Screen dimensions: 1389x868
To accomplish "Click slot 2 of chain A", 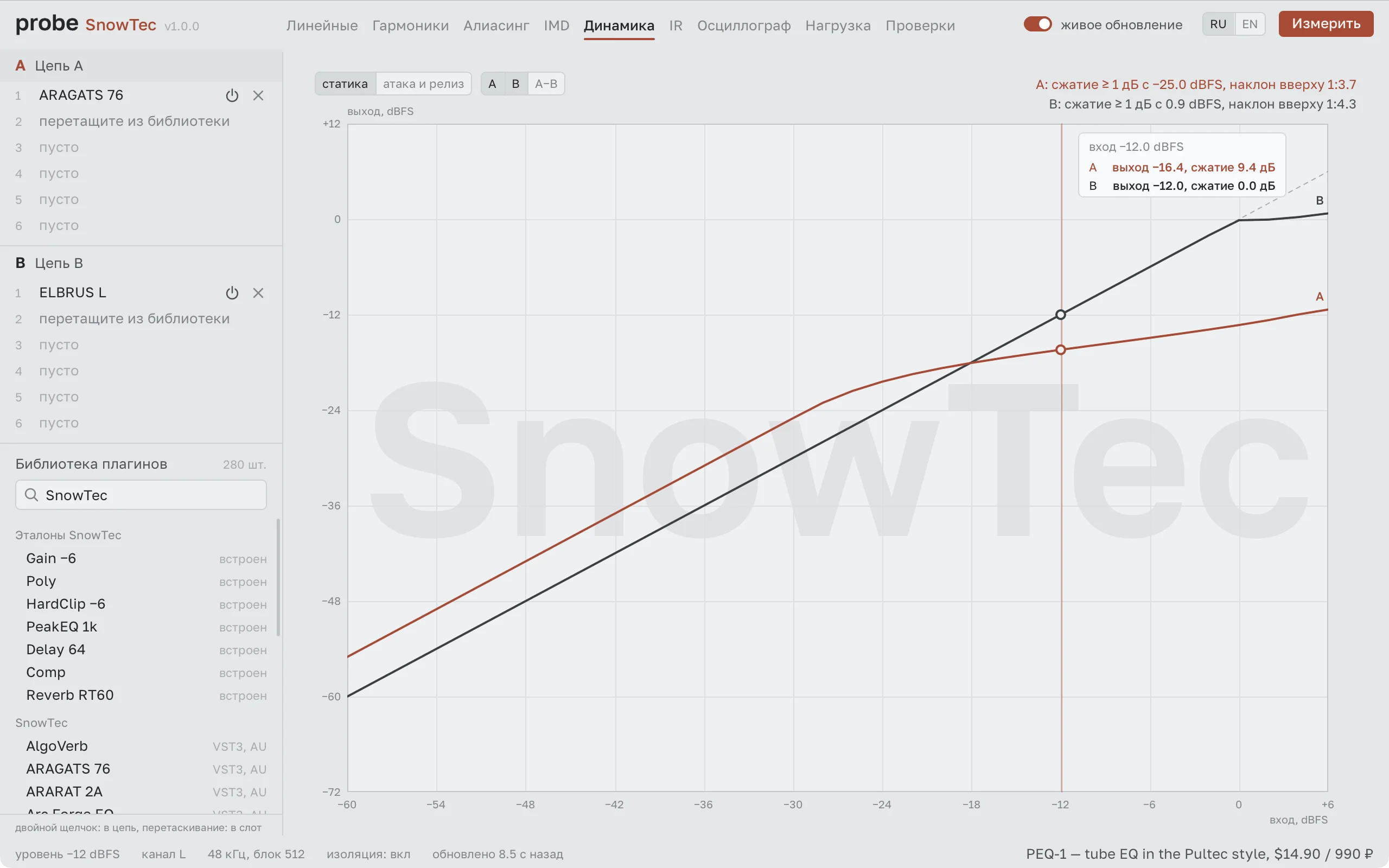I will click(x=141, y=121).
